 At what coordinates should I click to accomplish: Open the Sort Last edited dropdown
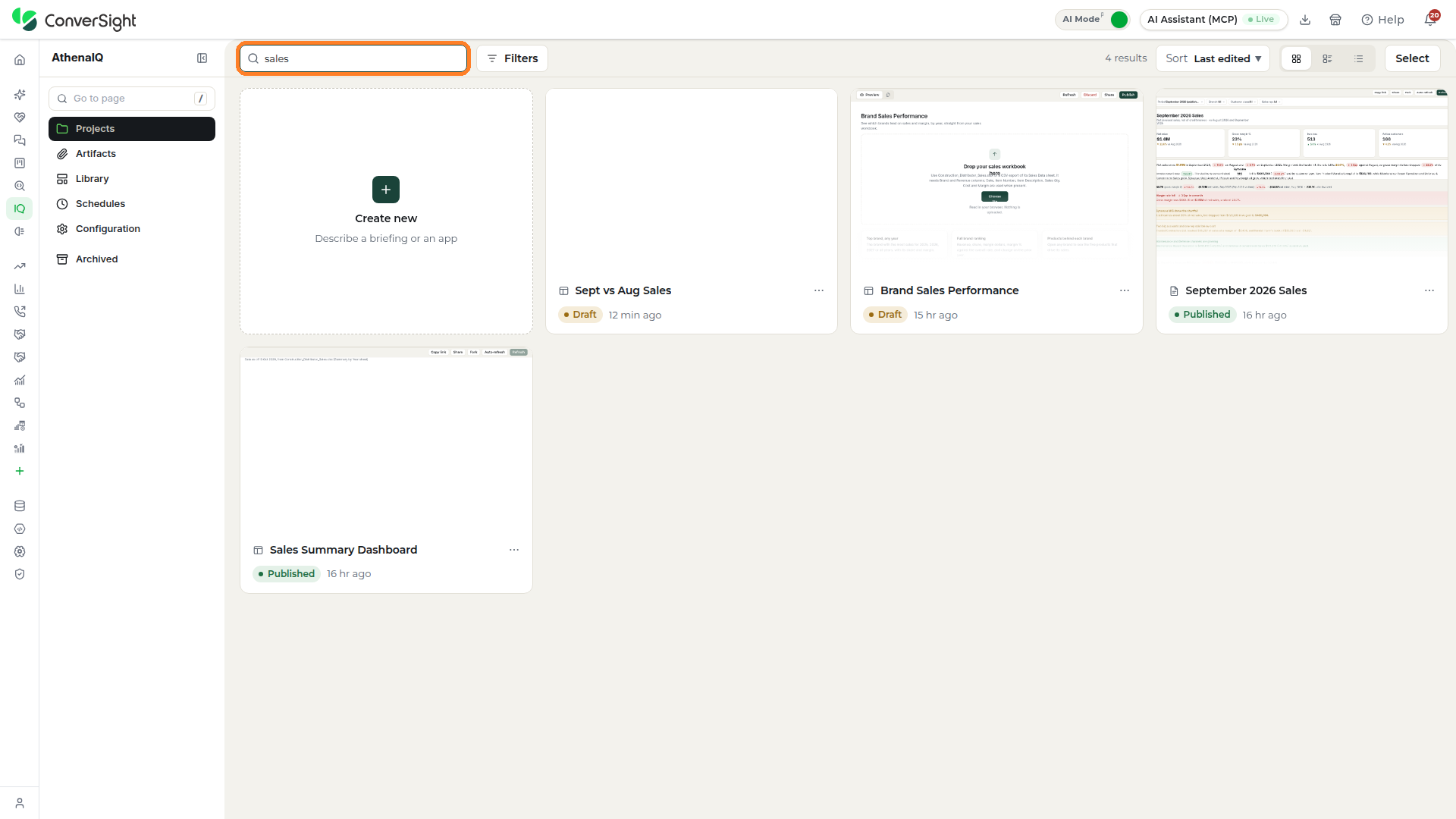1213,58
